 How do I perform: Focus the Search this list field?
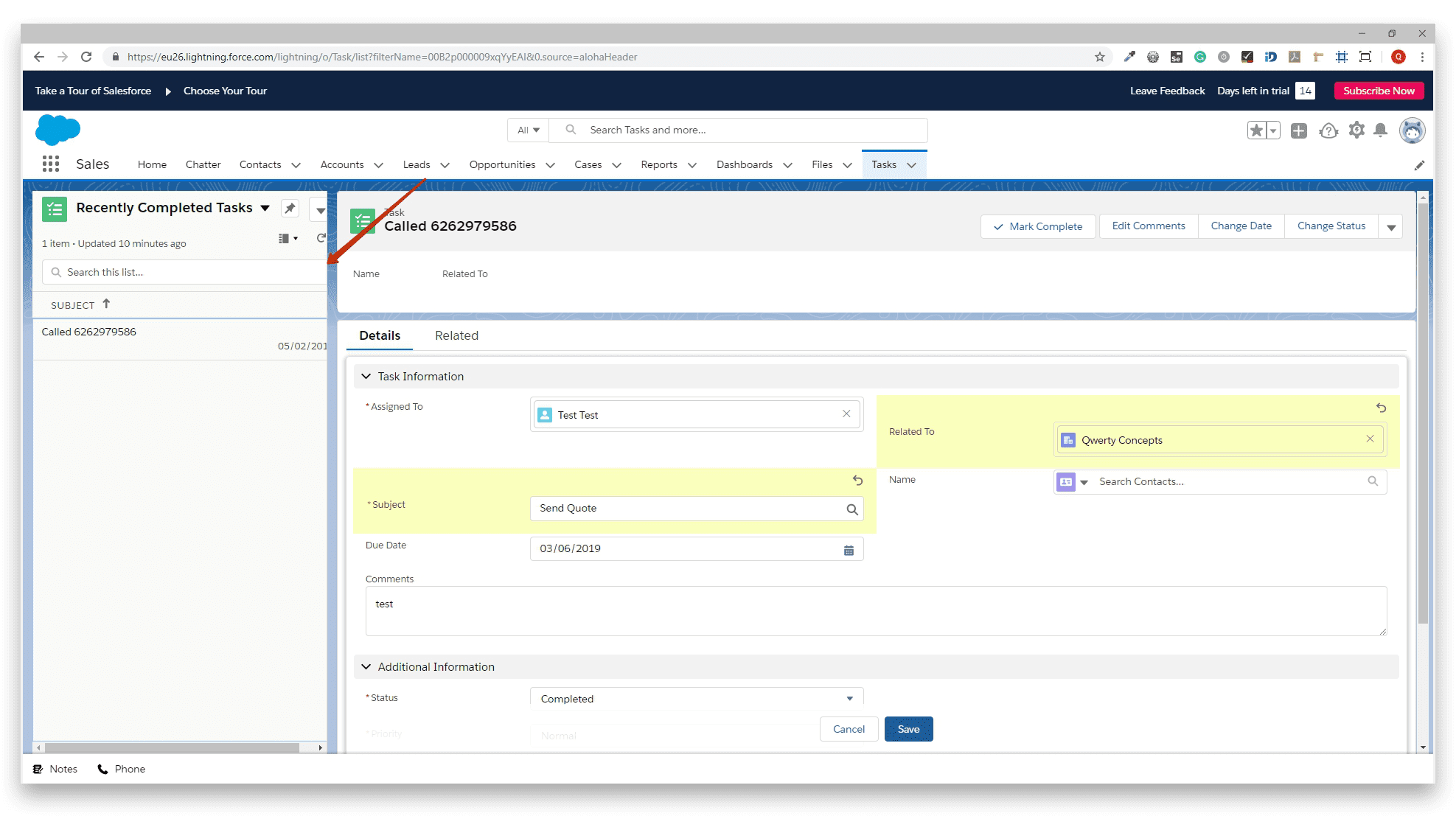click(x=184, y=272)
